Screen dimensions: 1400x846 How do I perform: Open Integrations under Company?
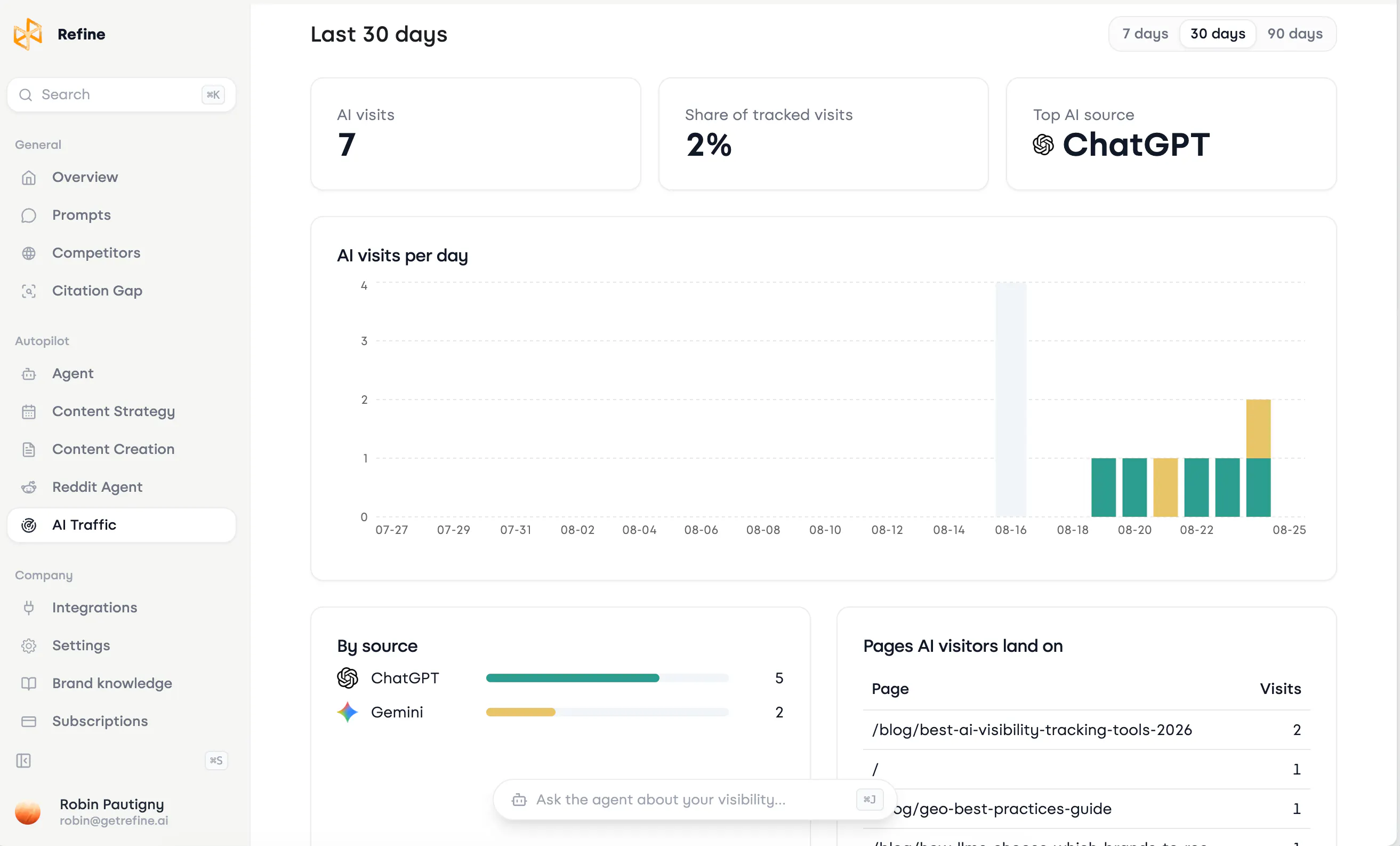122,608
